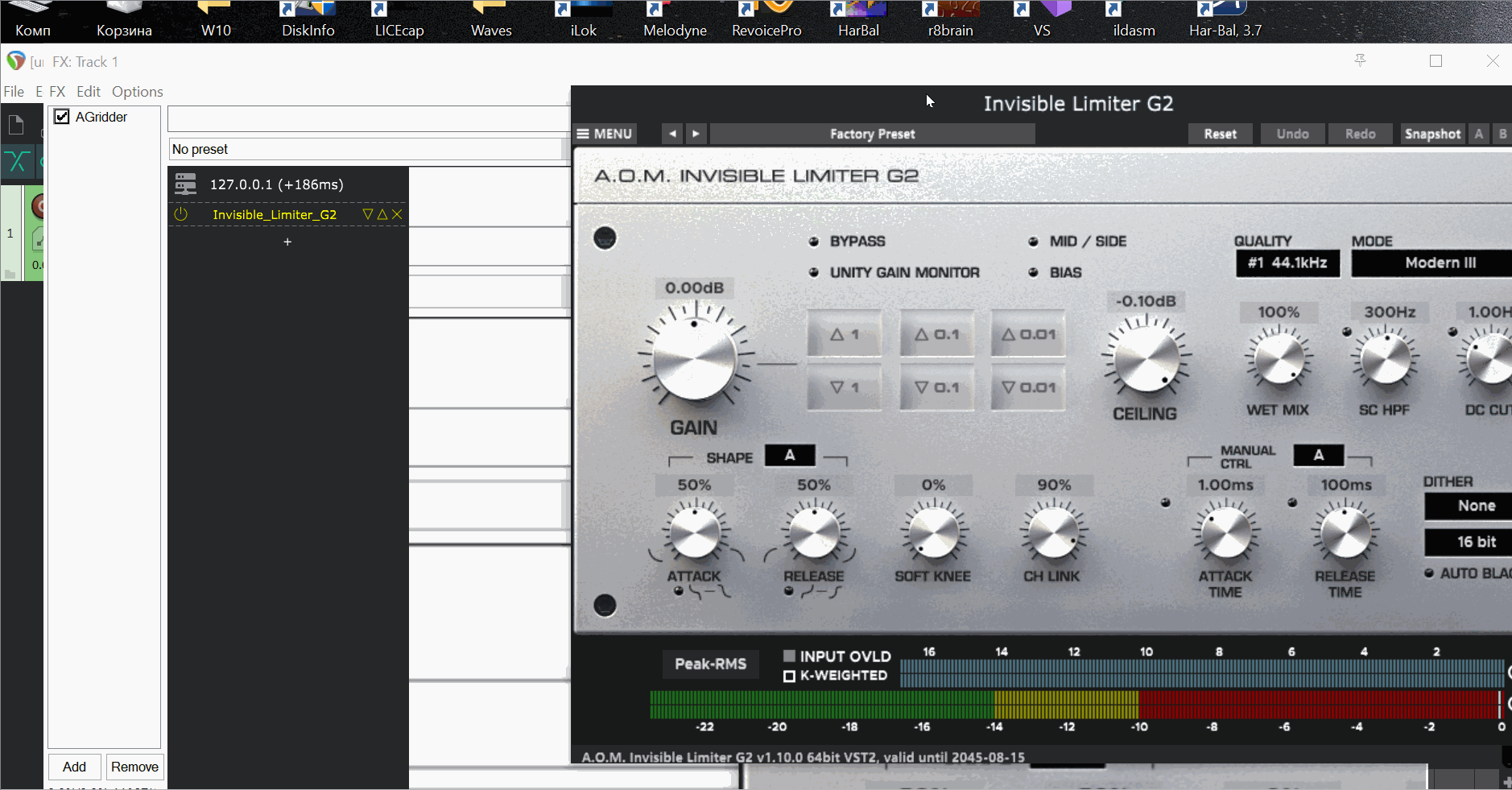The height and width of the screenshot is (790, 1512).
Task: Go to next preset with right arrow
Action: tap(696, 134)
